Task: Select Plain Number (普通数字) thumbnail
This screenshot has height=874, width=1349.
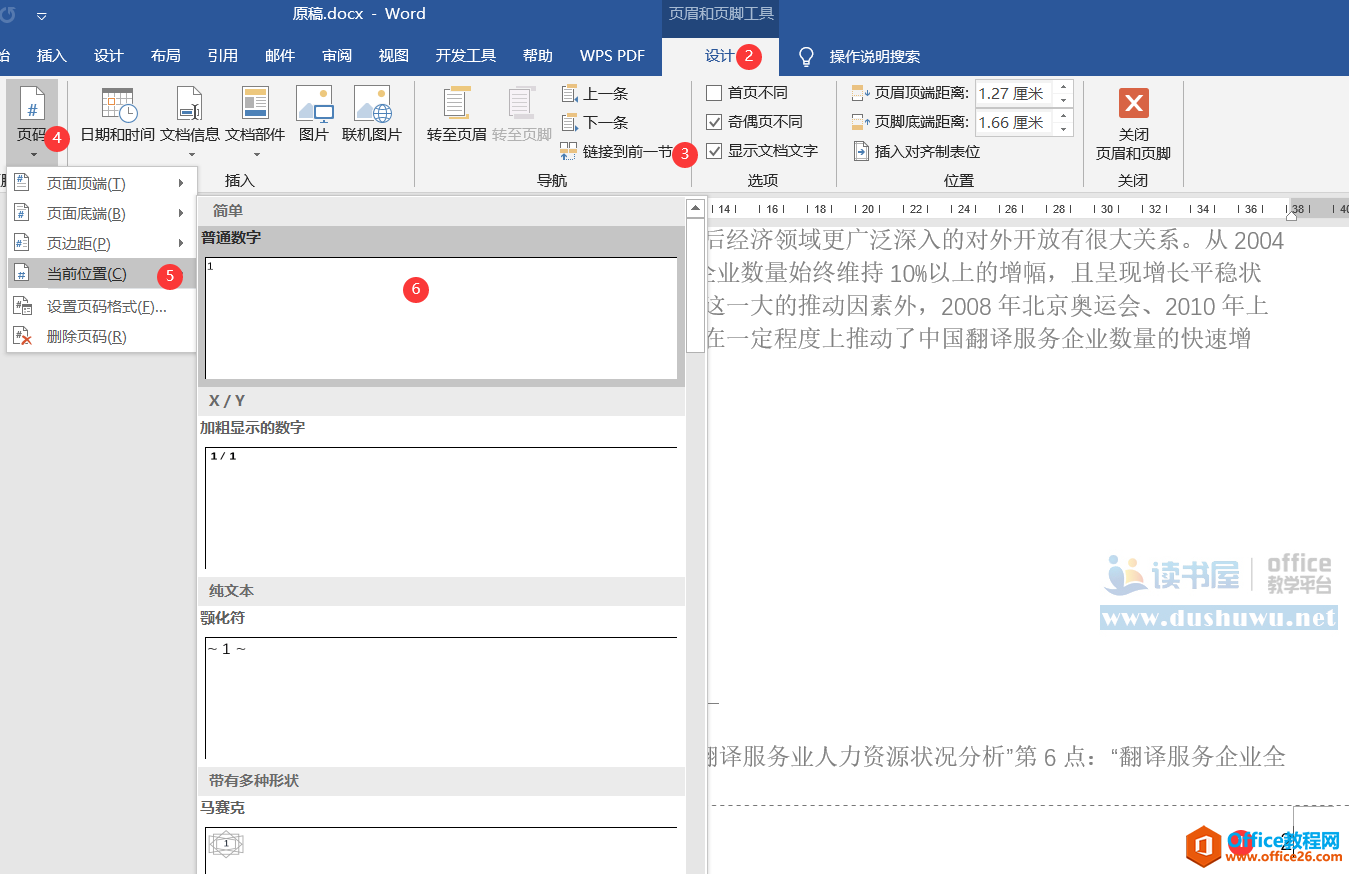Action: tap(441, 317)
